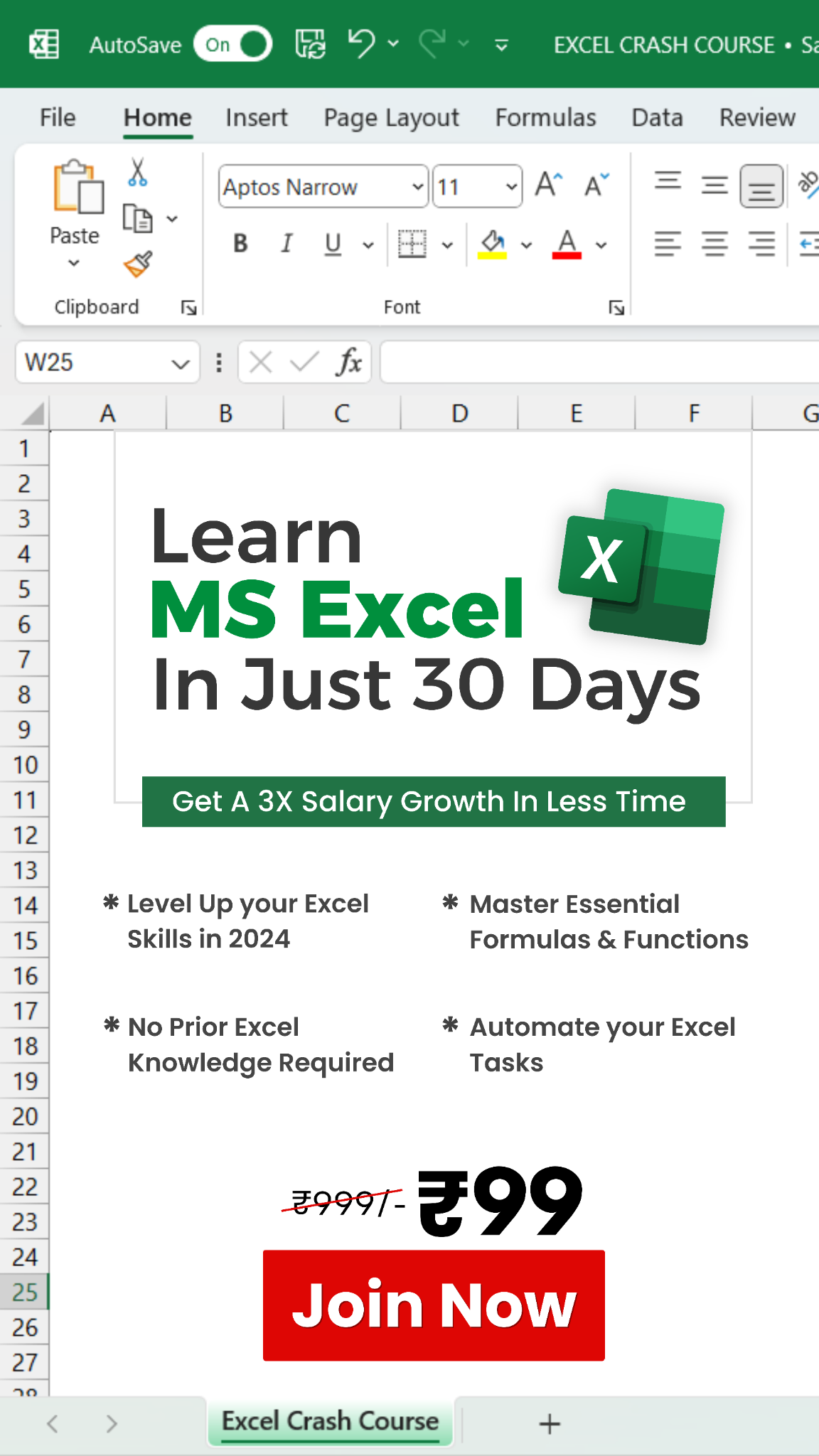
Task: Open the Underline style dropdown arrow
Action: point(368,245)
